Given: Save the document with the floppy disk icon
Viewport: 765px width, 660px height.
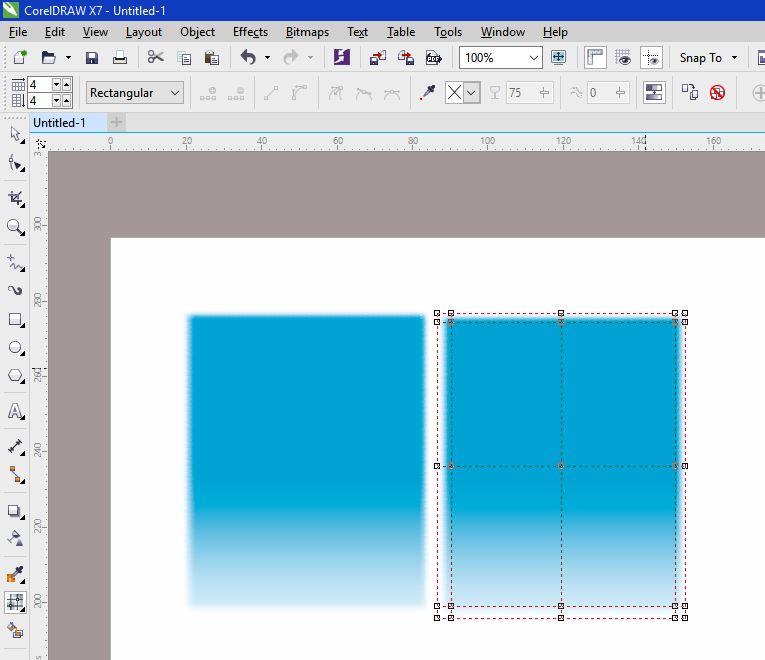Looking at the screenshot, I should (92, 58).
